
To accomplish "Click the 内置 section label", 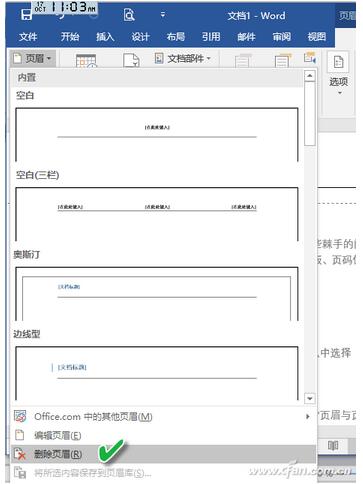I will 27,78.
